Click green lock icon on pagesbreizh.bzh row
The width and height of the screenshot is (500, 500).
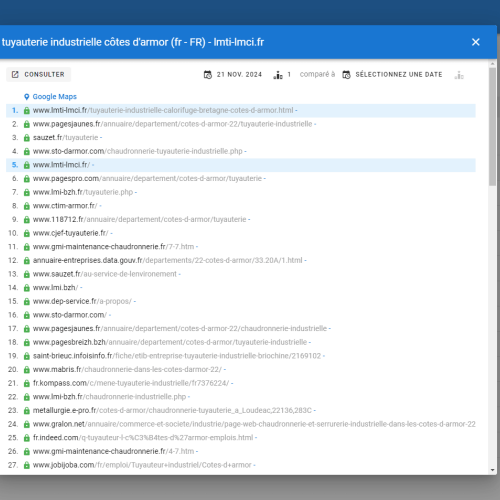point(27,343)
